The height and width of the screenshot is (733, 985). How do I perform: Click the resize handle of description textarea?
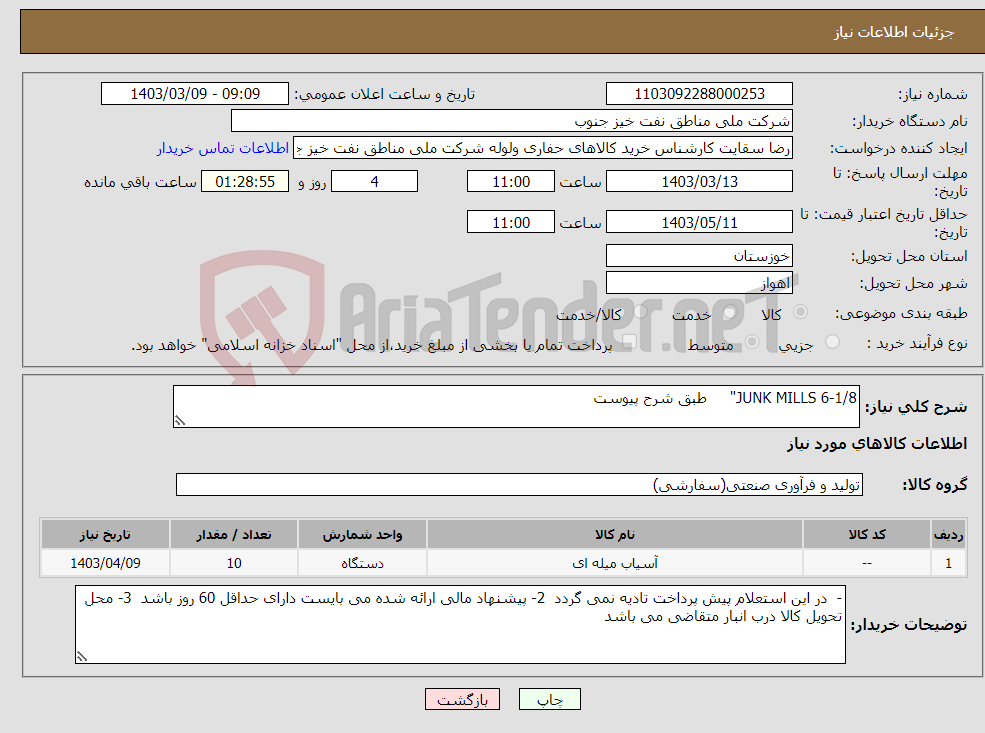coord(180,421)
